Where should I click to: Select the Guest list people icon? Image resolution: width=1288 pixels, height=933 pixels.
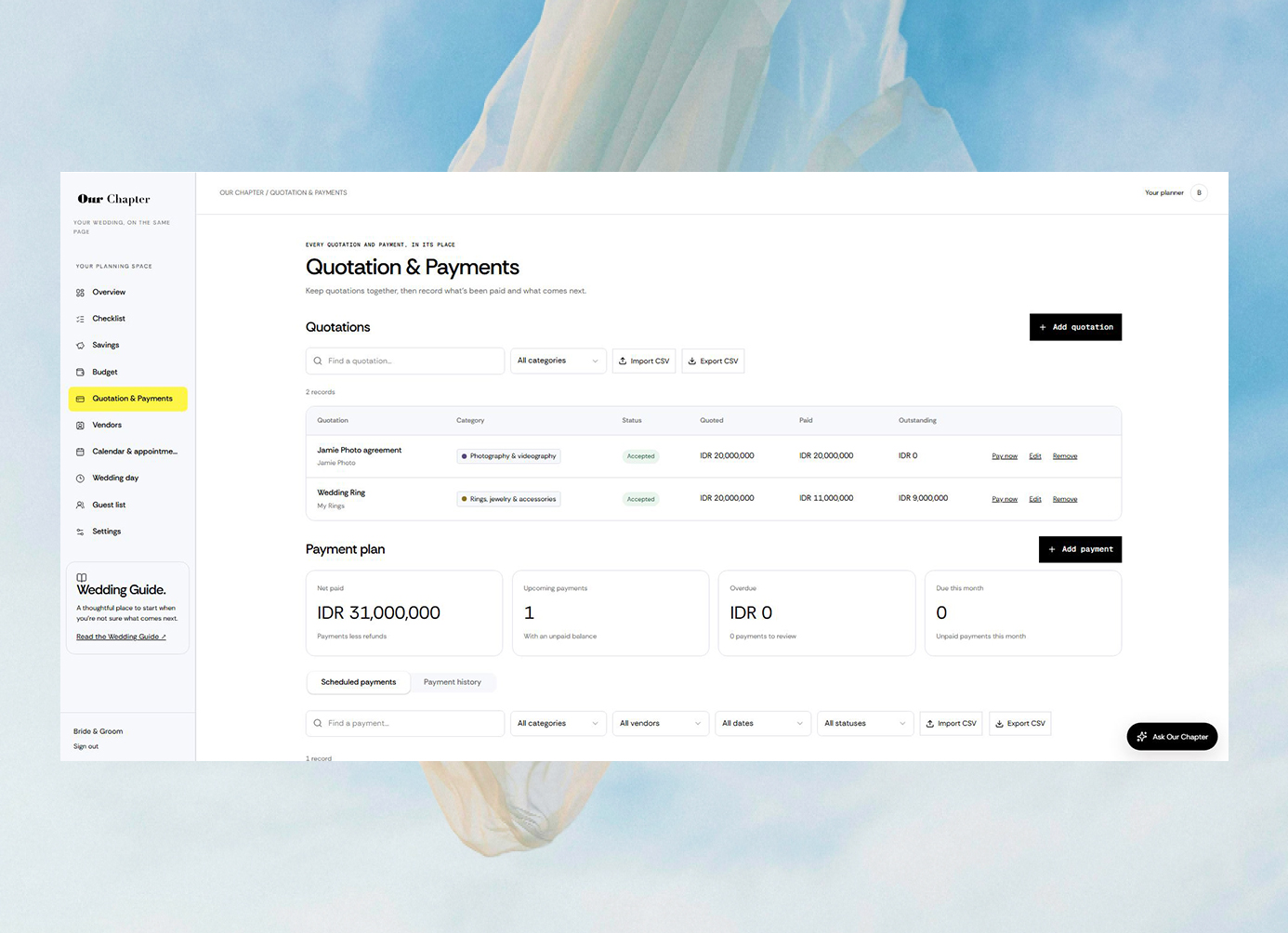coord(80,506)
